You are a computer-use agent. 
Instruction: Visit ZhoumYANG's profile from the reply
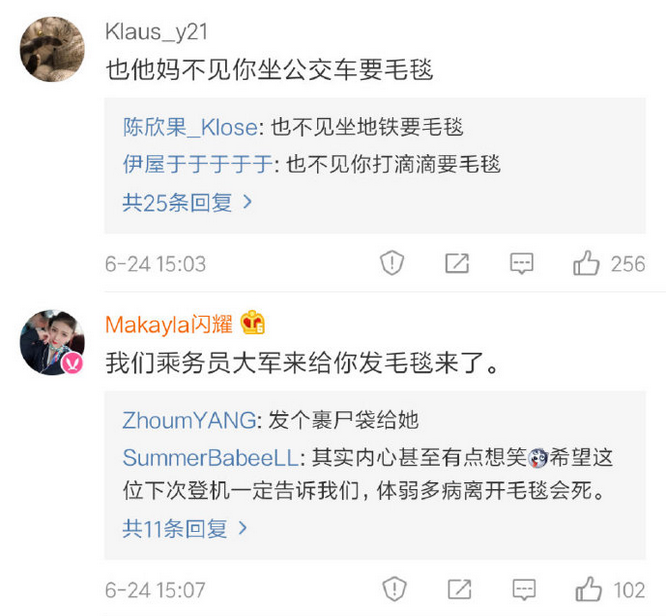189,420
